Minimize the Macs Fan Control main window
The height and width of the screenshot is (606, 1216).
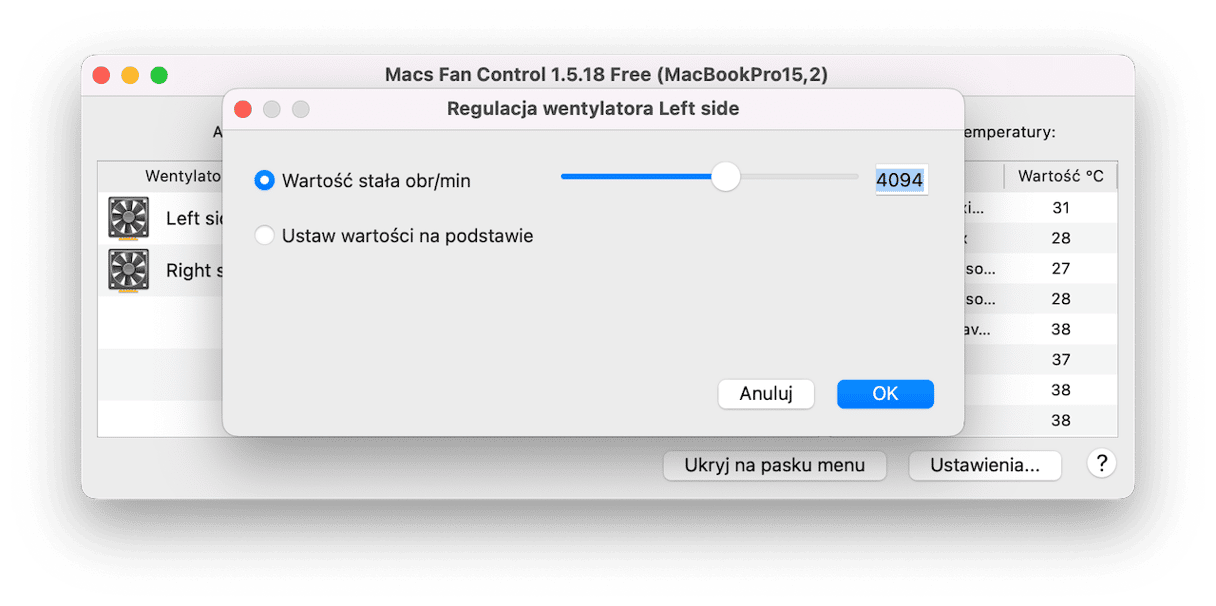coord(130,75)
